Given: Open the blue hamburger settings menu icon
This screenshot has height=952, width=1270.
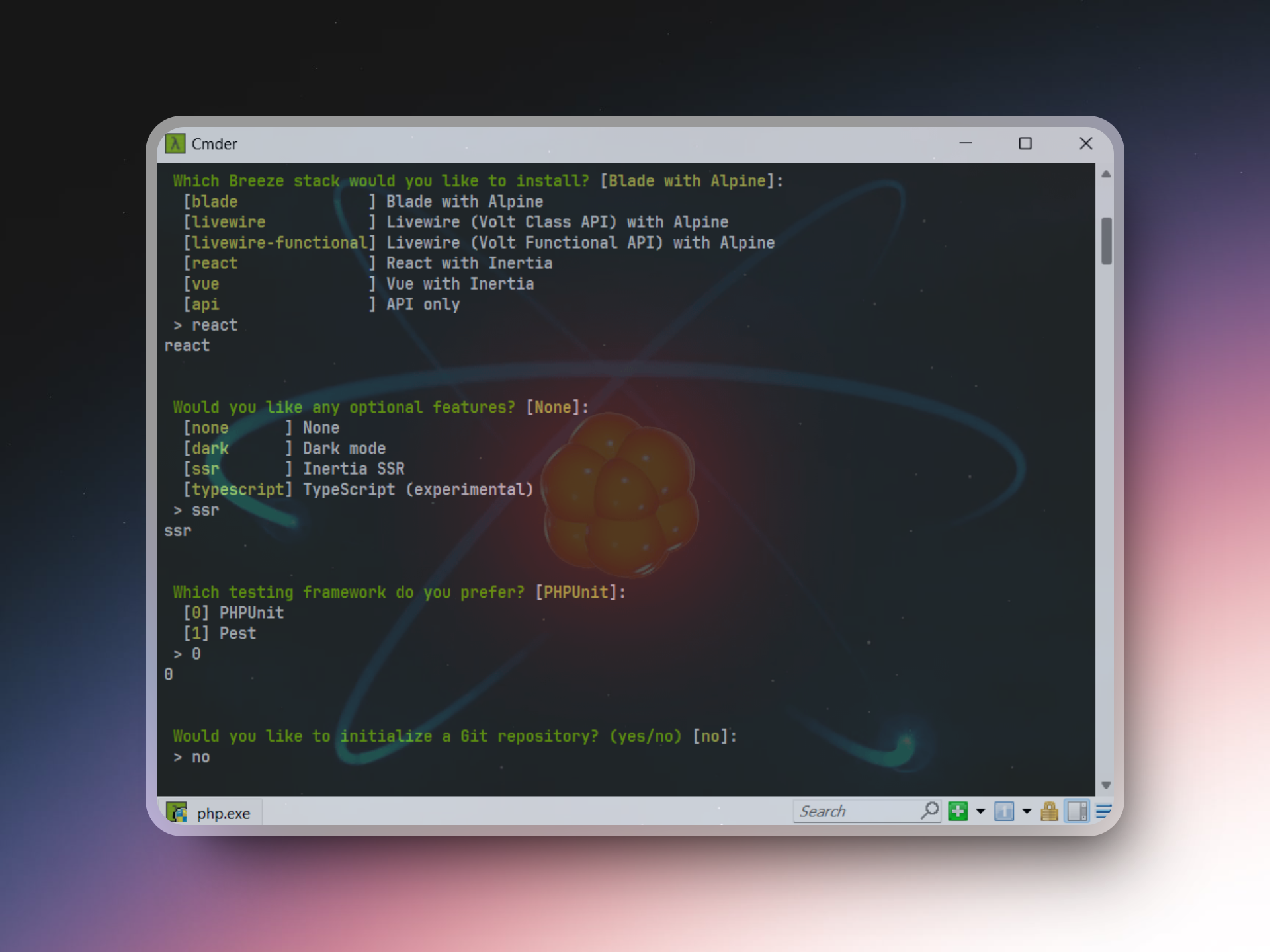Looking at the screenshot, I should [1103, 811].
